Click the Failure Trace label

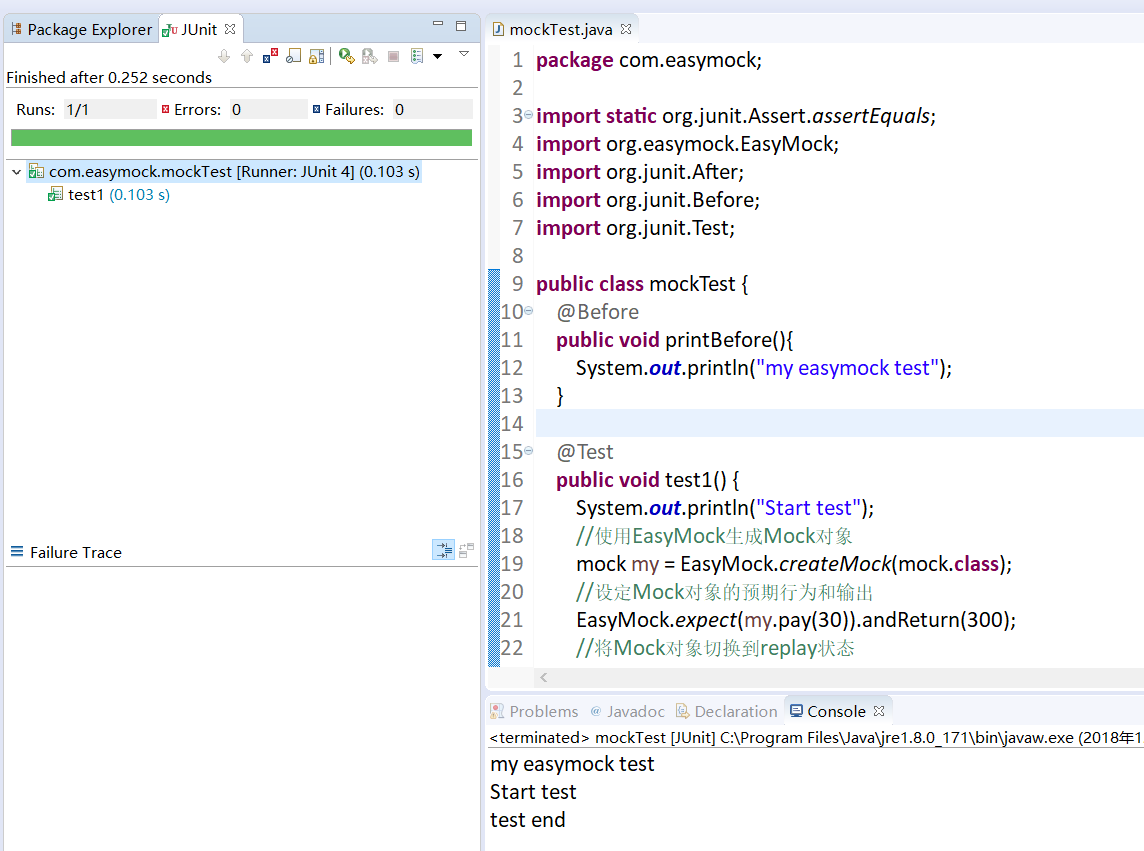pos(76,552)
